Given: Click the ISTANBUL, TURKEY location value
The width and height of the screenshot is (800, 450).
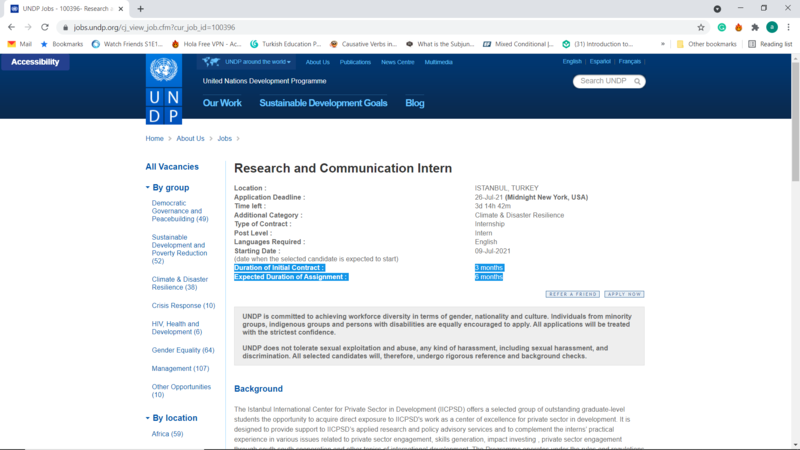Looking at the screenshot, I should (x=506, y=188).
